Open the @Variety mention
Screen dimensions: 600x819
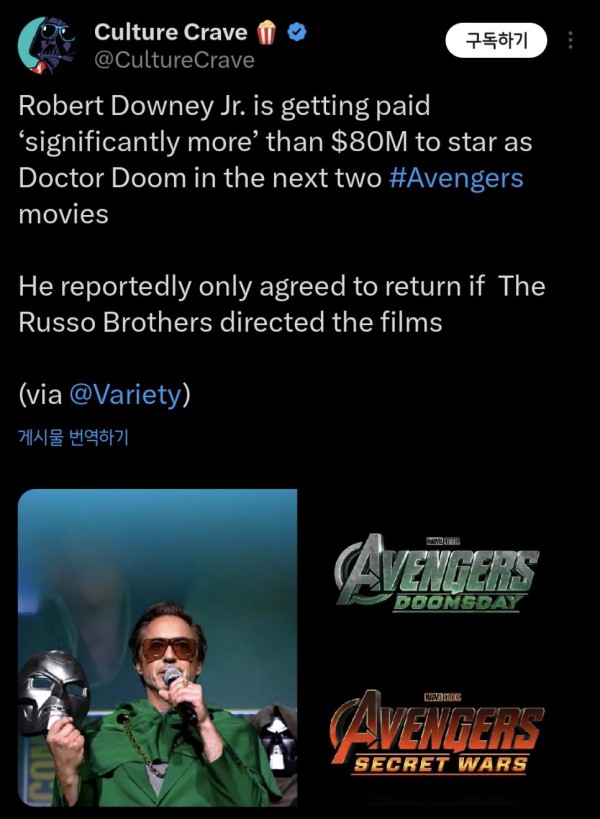[125, 394]
